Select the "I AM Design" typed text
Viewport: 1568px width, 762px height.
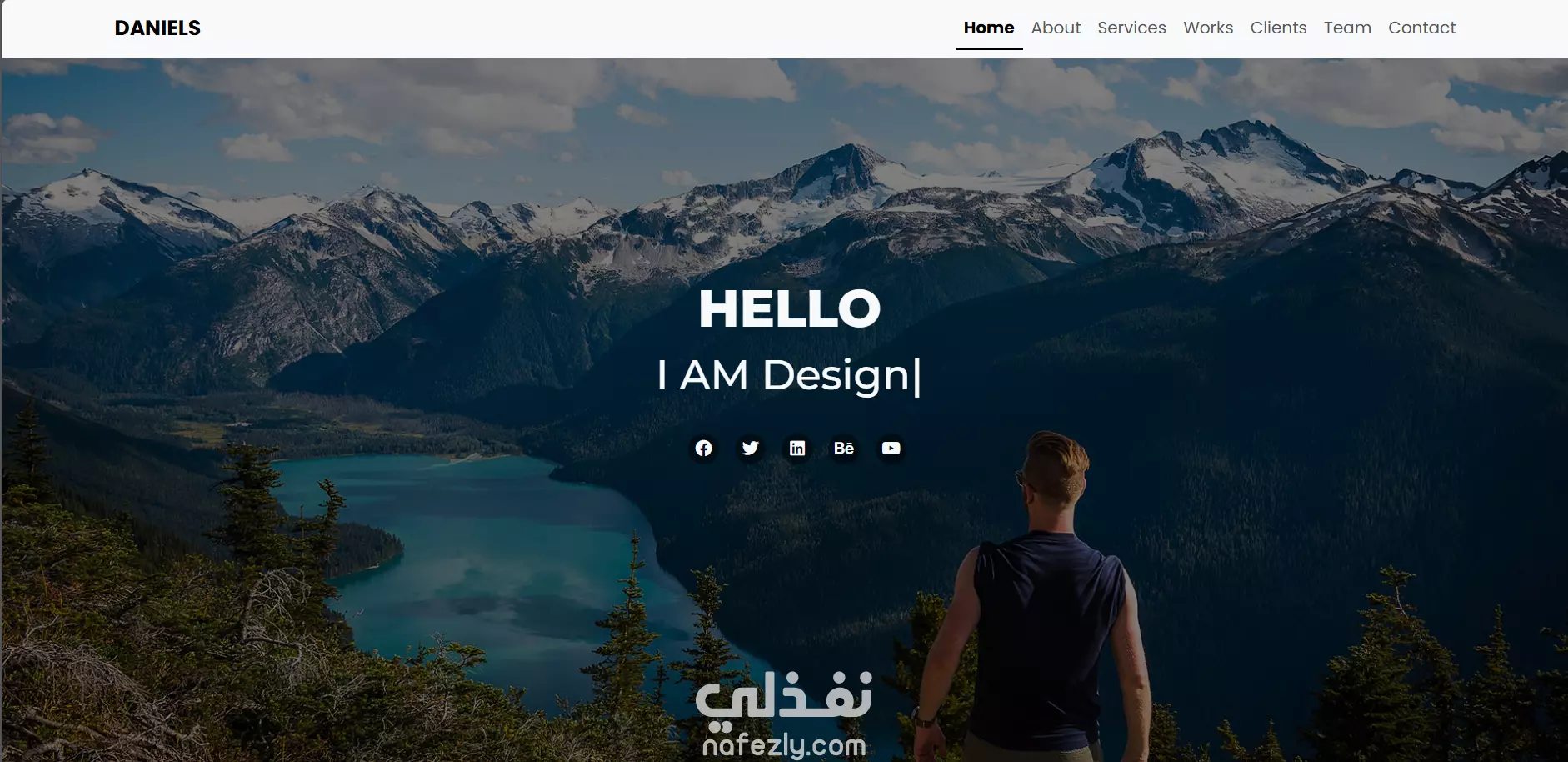(783, 375)
